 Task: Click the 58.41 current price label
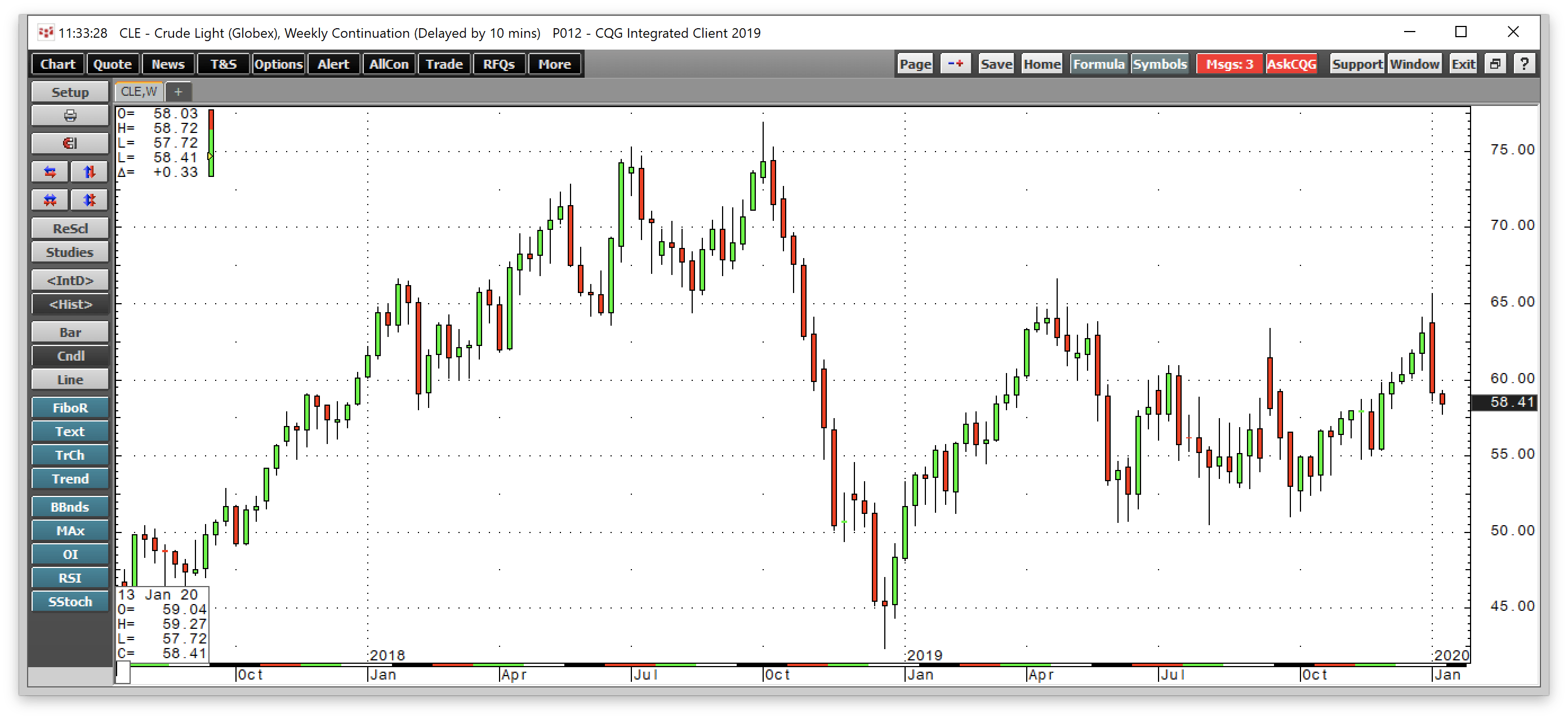(x=1503, y=402)
